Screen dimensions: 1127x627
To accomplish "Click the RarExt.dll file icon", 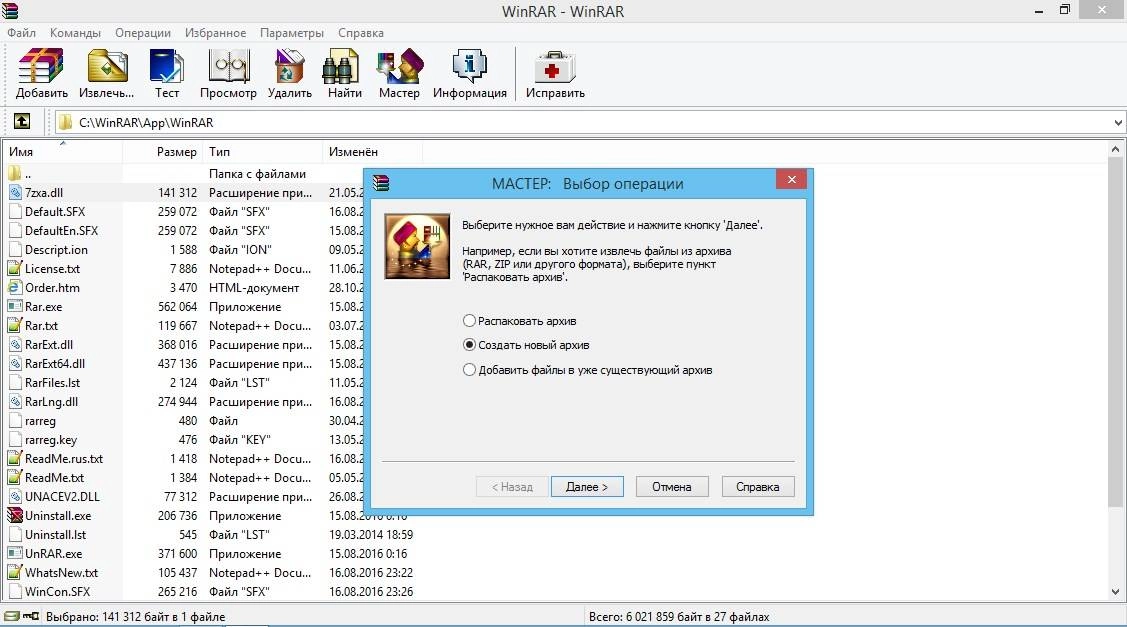I will coord(15,344).
